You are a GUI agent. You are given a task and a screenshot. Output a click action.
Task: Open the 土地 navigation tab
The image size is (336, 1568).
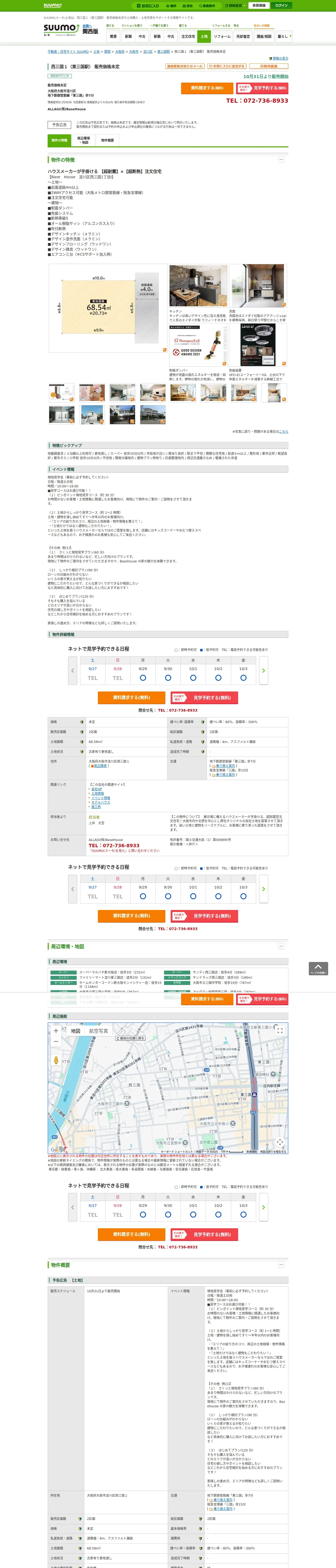[204, 37]
